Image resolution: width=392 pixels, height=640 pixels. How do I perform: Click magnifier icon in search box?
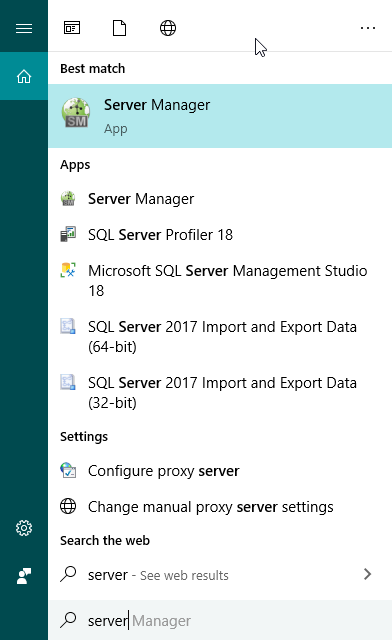click(x=68, y=620)
